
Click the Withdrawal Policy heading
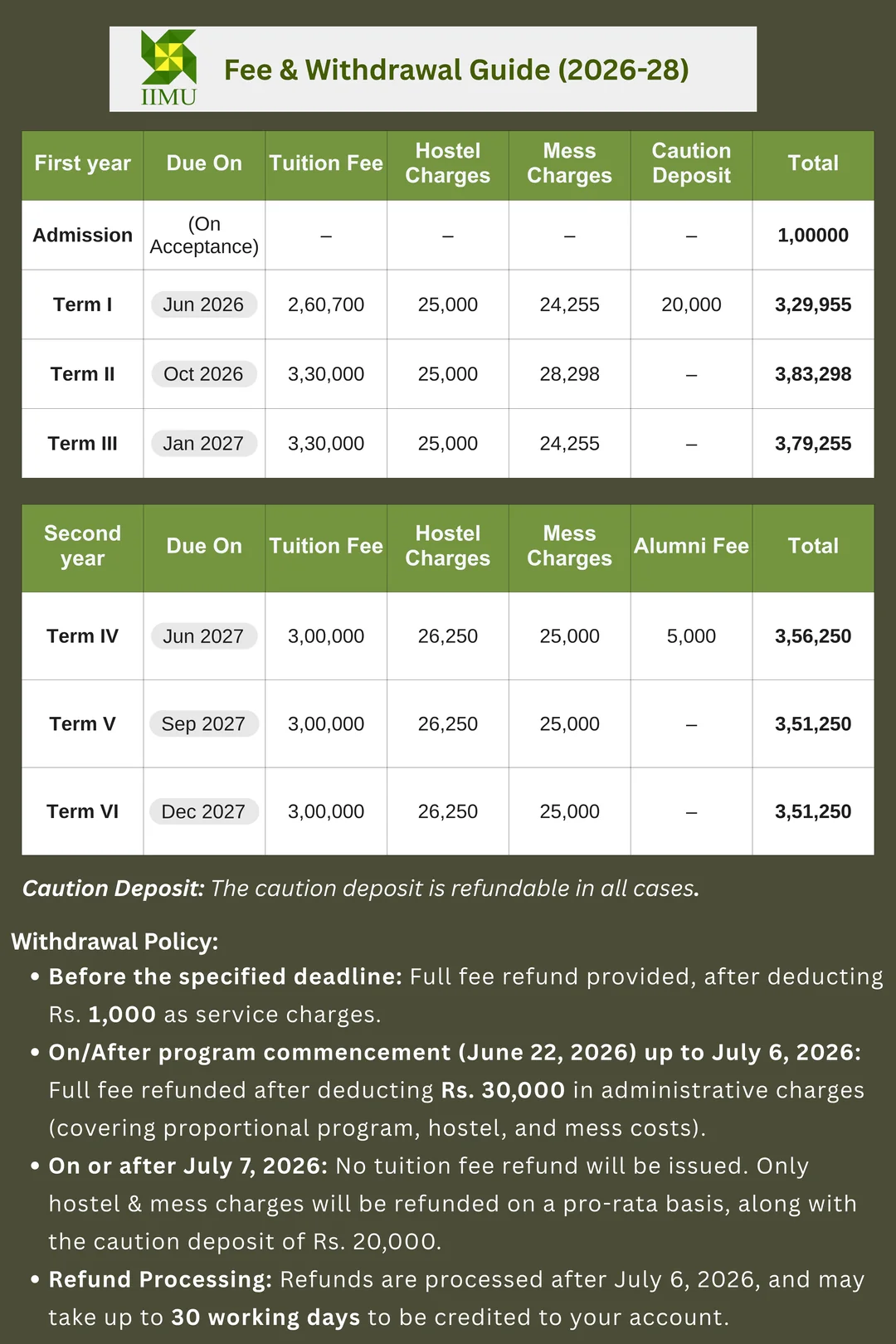pos(114,942)
